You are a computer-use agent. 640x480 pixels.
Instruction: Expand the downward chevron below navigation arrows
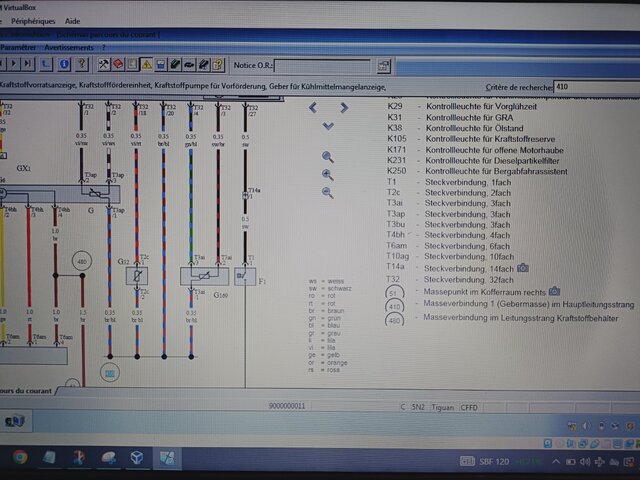pos(328,126)
